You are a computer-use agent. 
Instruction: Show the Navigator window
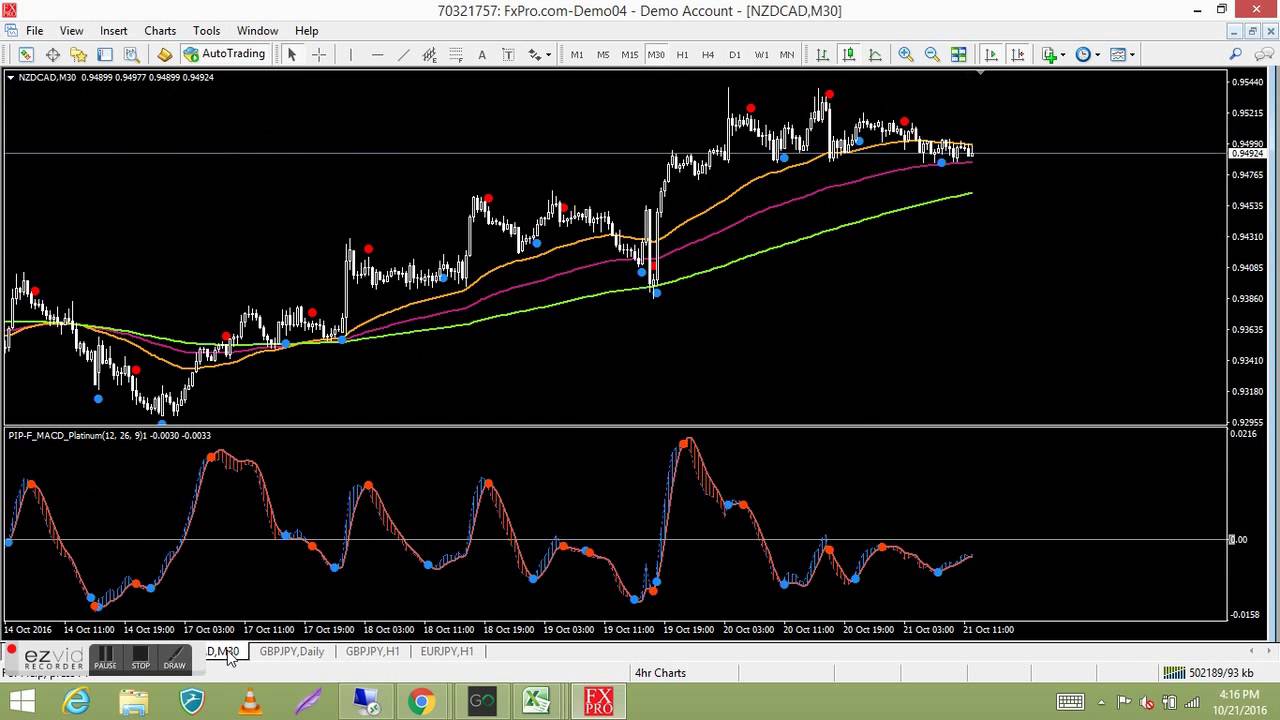[x=79, y=54]
